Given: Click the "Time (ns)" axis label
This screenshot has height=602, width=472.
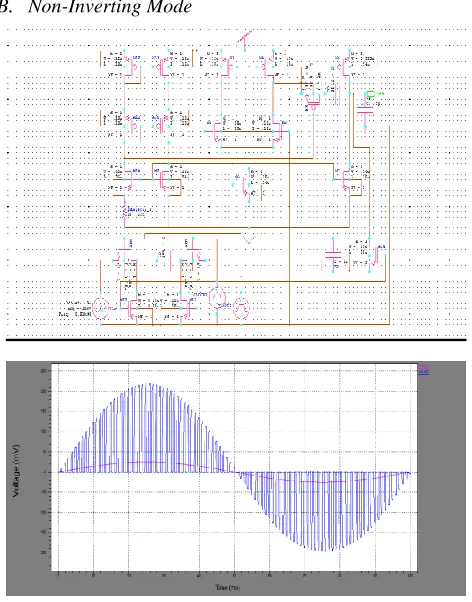Looking at the screenshot, I should tap(227, 587).
